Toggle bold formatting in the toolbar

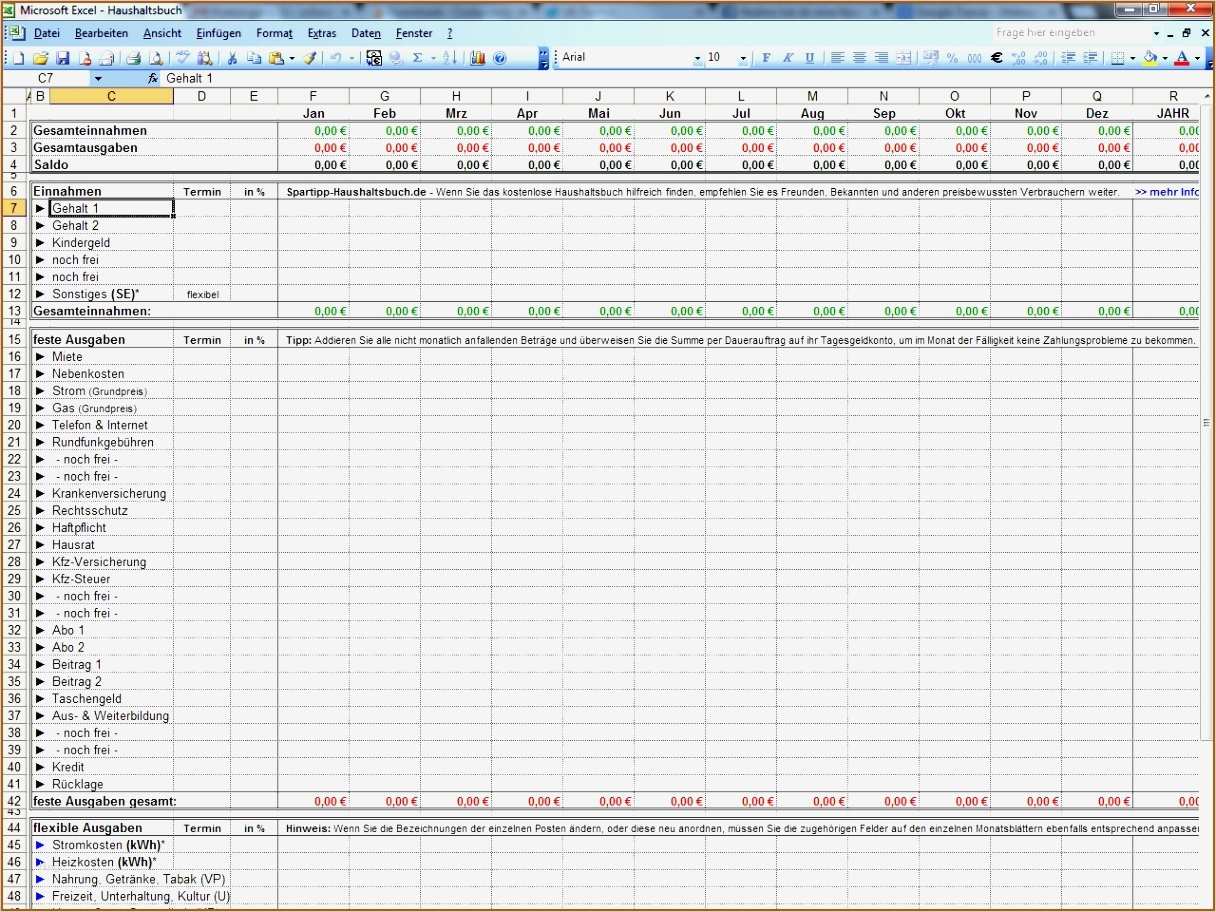(765, 57)
